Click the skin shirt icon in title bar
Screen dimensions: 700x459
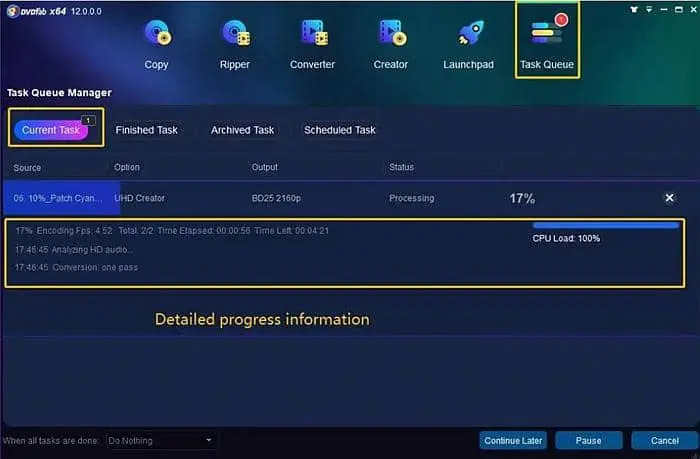[634, 9]
